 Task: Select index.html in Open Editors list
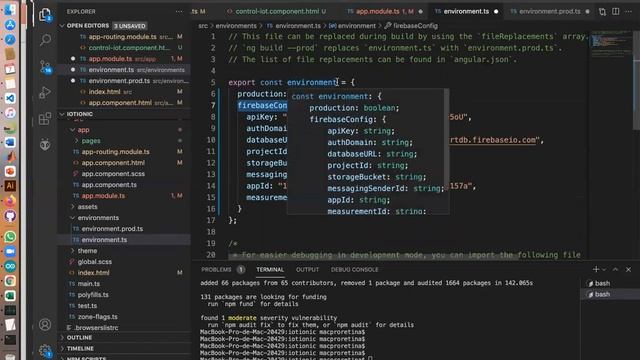click(104, 92)
